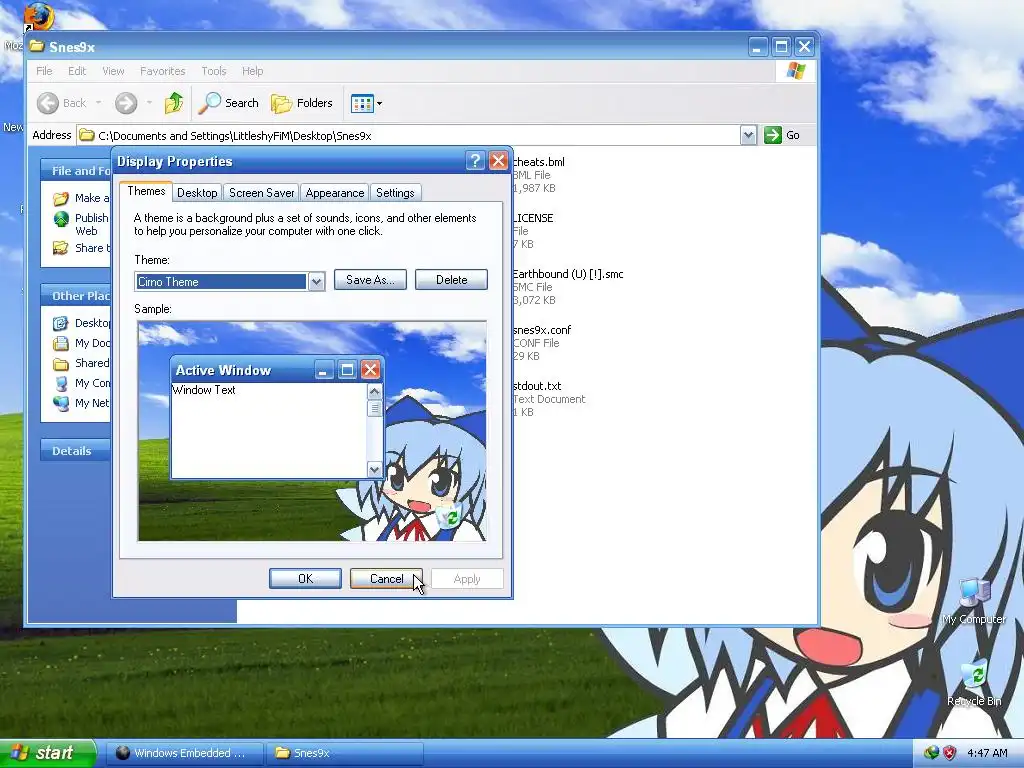The image size is (1024, 768).
Task: Click the Back arrow icon in Explorer toolbar
Action: coord(48,103)
